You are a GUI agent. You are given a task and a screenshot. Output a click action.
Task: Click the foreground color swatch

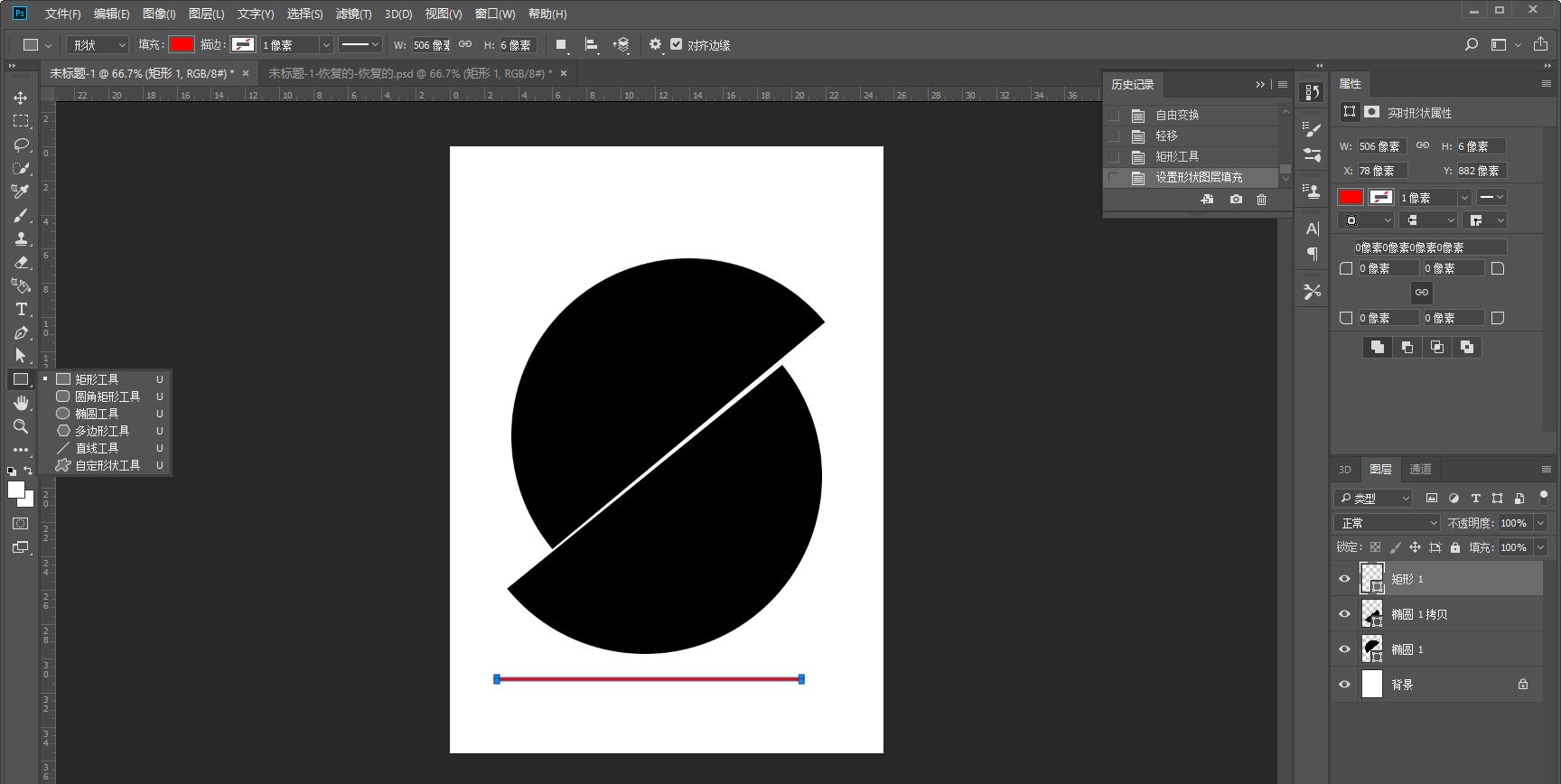tap(15, 489)
